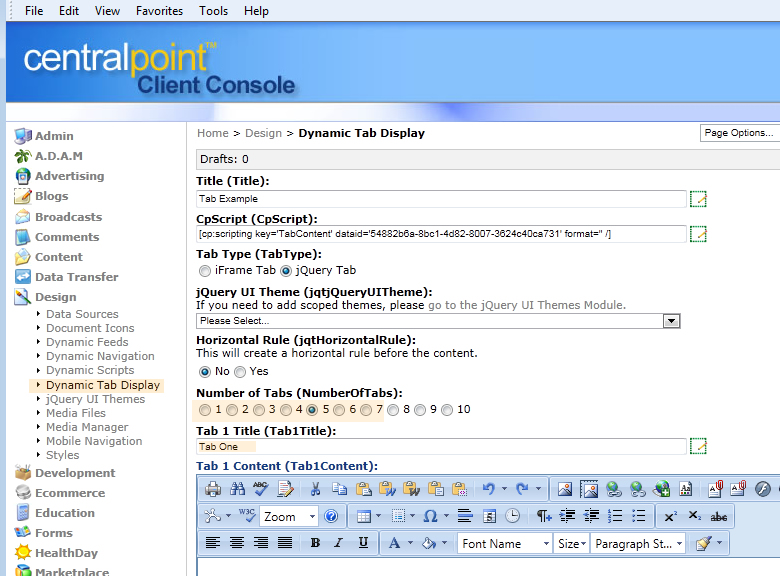Click the Page Options button
This screenshot has width=780, height=576.
[739, 133]
